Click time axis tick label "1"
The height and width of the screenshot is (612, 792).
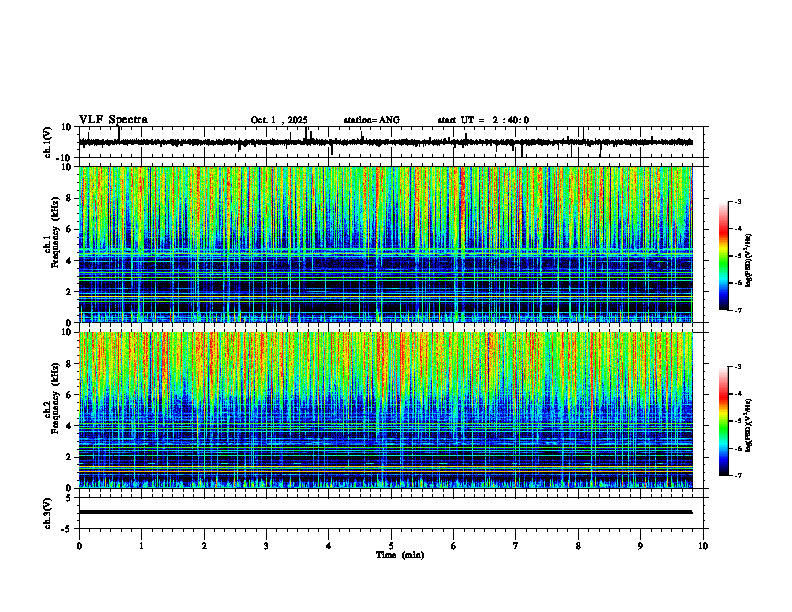click(141, 546)
